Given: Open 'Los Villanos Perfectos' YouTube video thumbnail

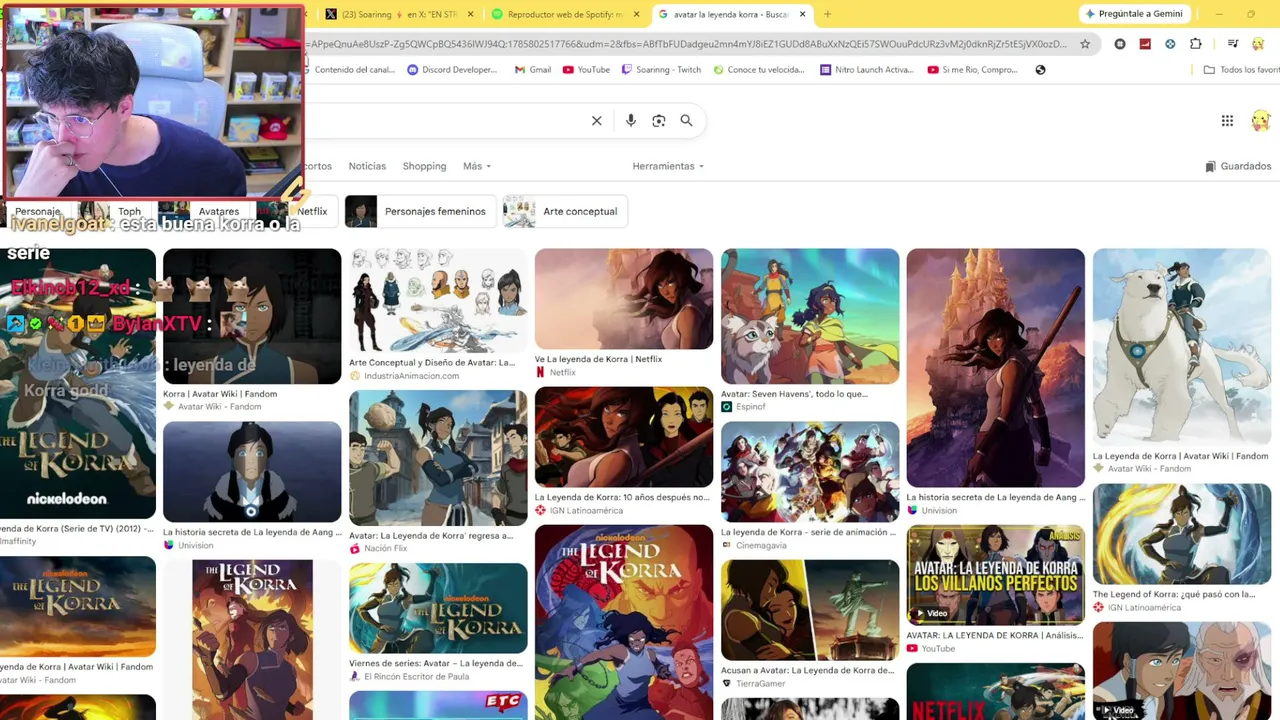Looking at the screenshot, I should pos(996,575).
